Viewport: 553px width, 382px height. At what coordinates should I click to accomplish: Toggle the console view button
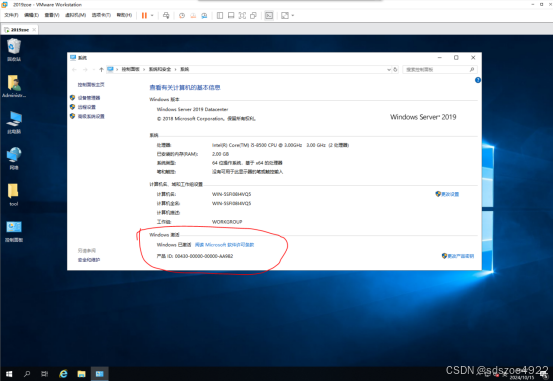coord(269,16)
